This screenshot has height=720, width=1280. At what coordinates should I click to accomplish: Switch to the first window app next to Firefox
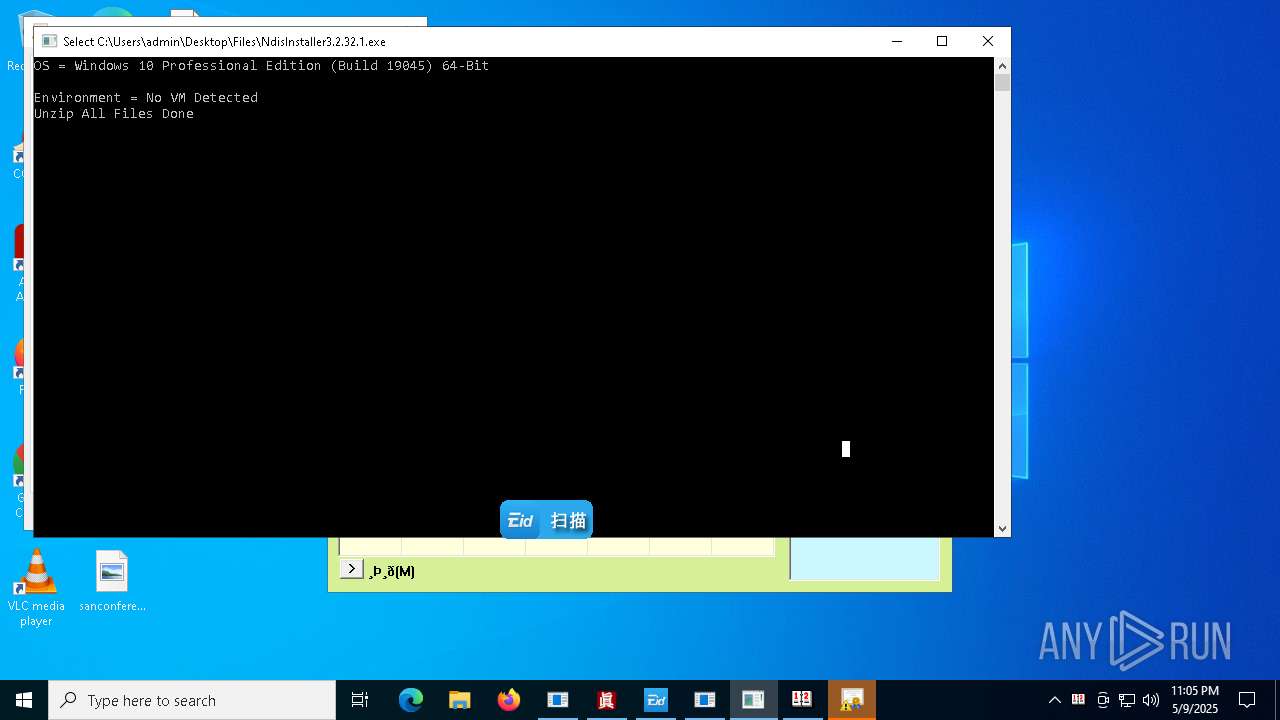[x=558, y=700]
